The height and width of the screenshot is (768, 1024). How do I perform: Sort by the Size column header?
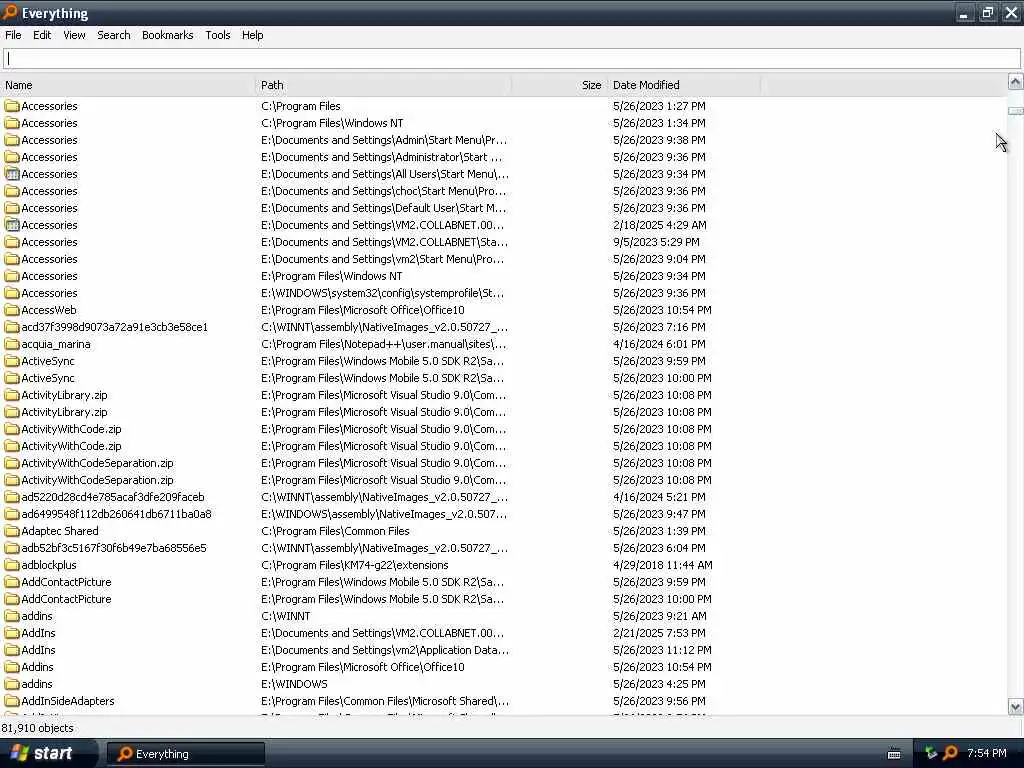tap(558, 85)
